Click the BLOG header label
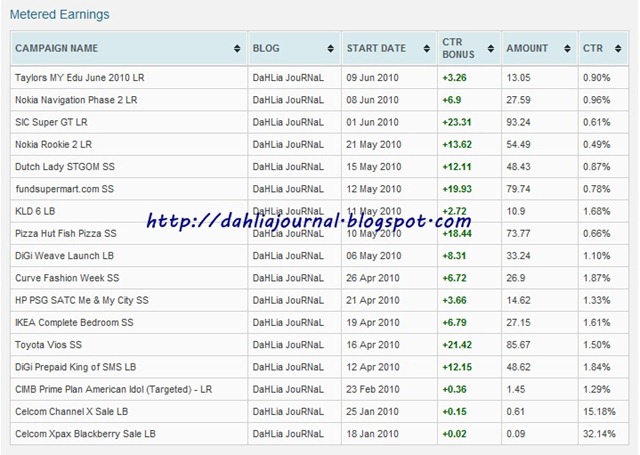640x455 pixels. pos(266,48)
